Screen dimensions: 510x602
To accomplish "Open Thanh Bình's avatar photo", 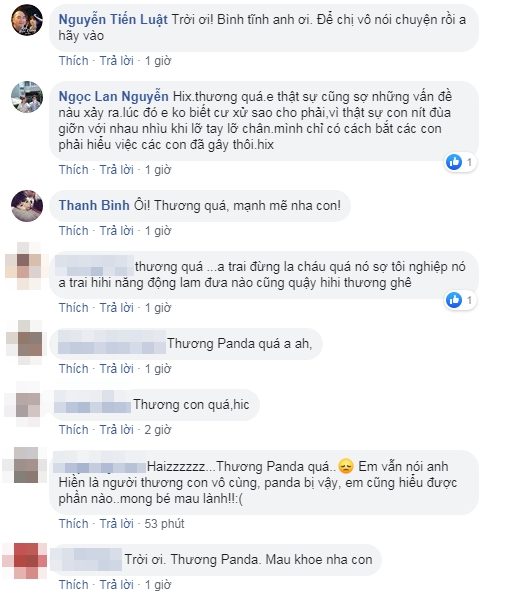I will click(x=26, y=206).
